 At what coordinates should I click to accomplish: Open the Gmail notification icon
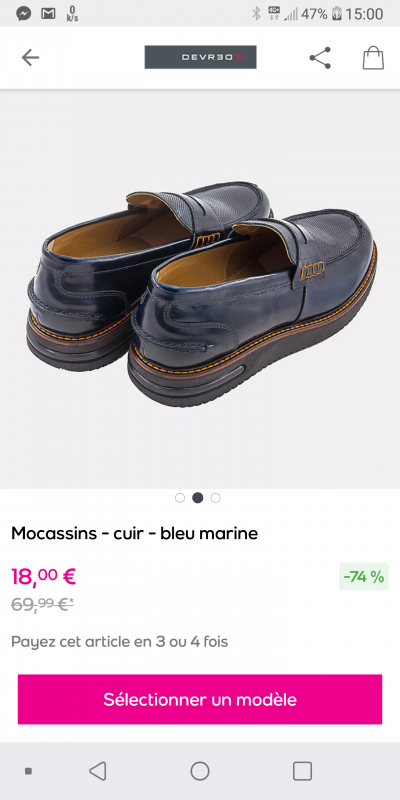pyautogui.click(x=48, y=13)
